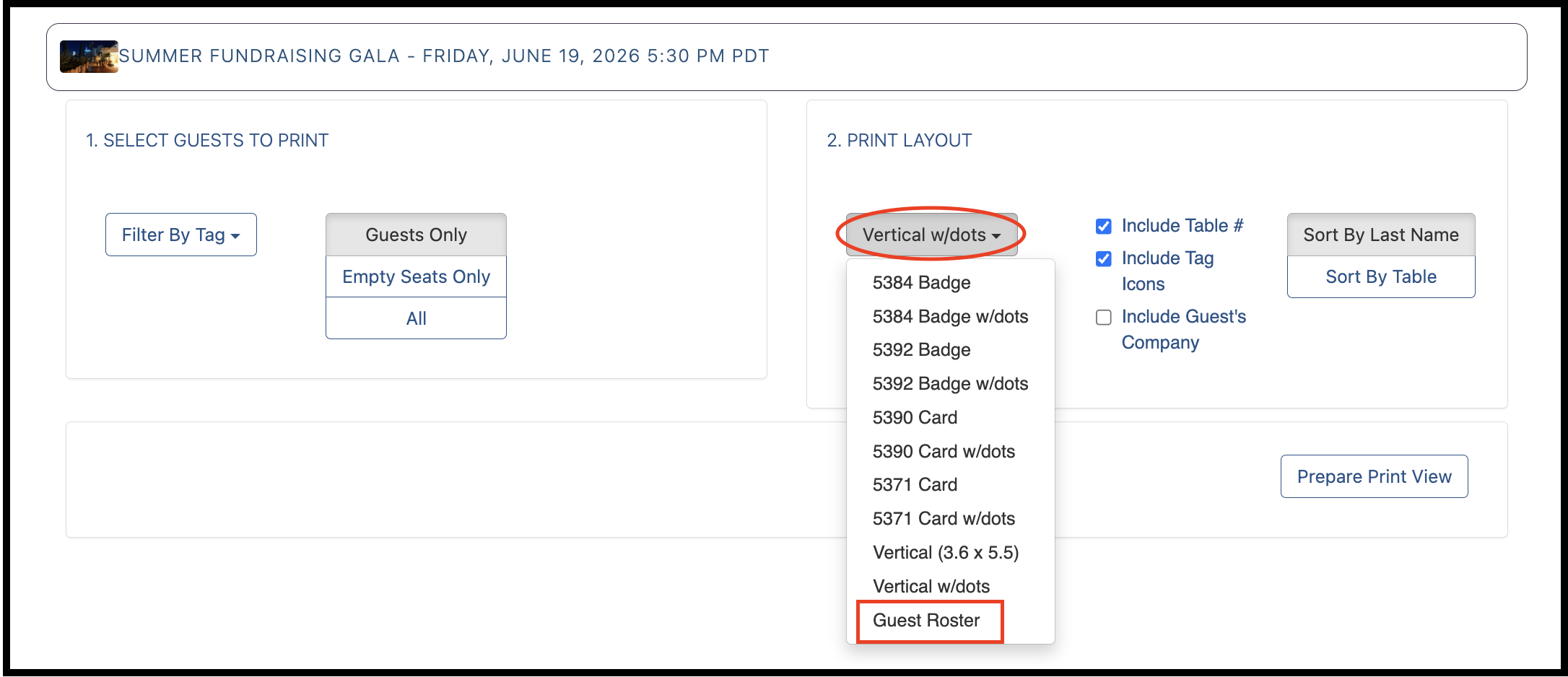Screen dimensions: 1568x677
Task: Select All guests to print
Action: click(x=416, y=318)
